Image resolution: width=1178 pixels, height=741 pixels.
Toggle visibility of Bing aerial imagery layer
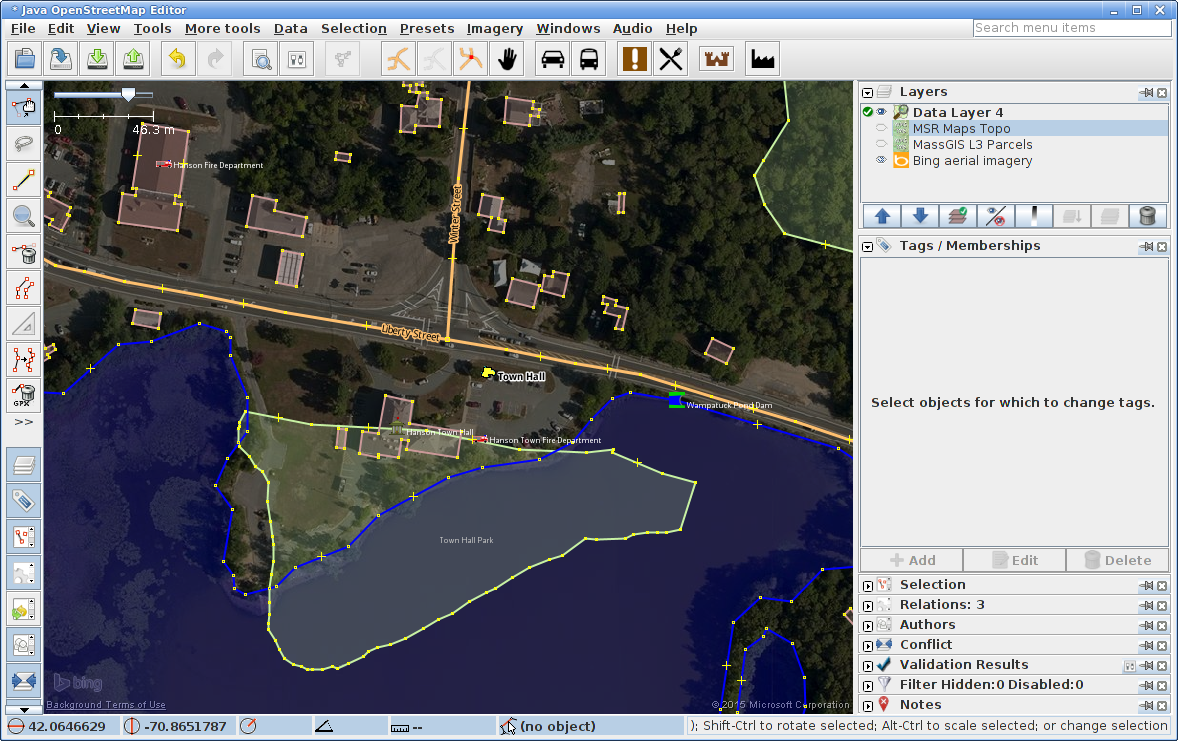pyautogui.click(x=881, y=161)
